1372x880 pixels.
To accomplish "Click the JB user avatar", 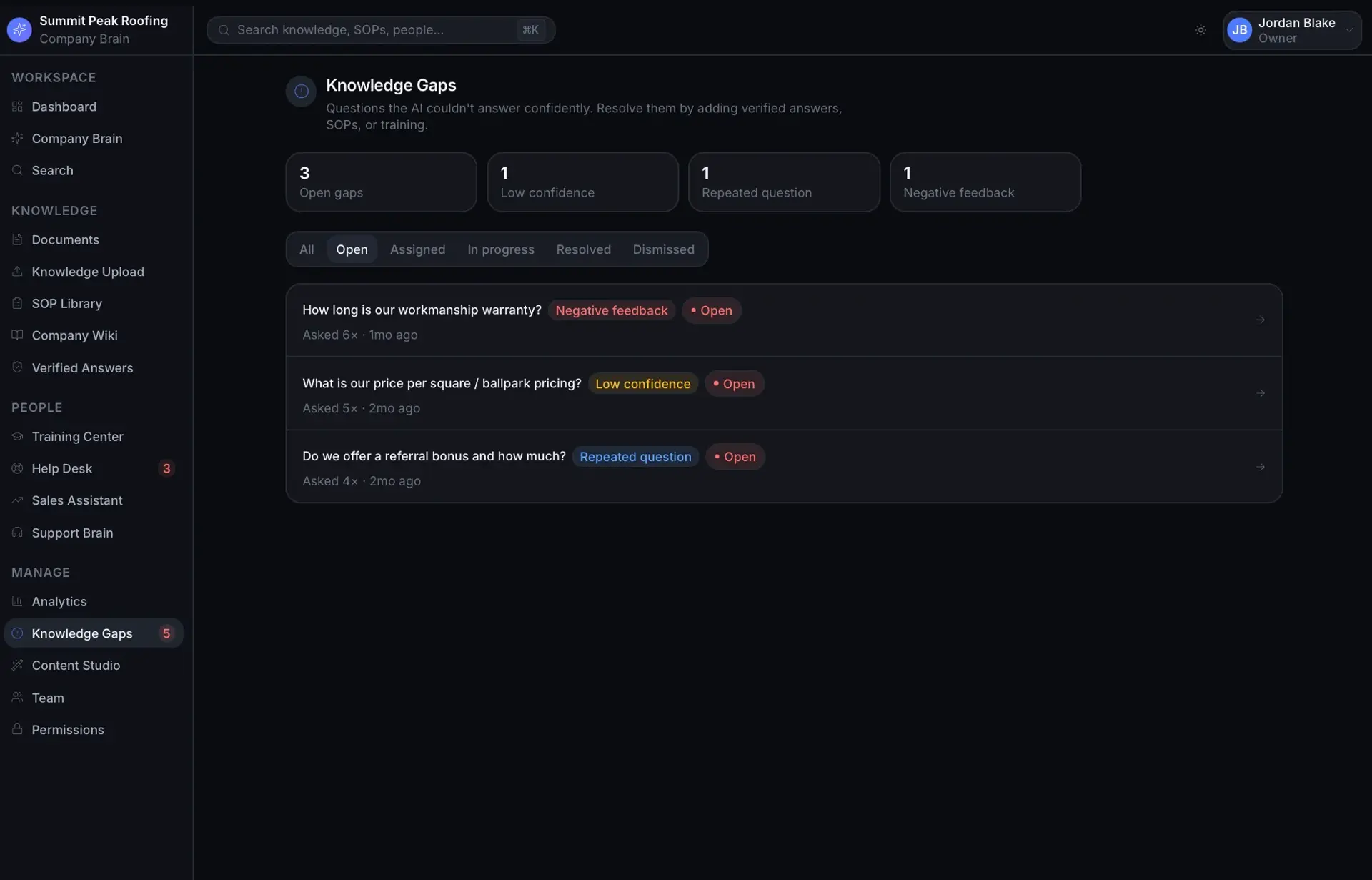I will click(1240, 30).
